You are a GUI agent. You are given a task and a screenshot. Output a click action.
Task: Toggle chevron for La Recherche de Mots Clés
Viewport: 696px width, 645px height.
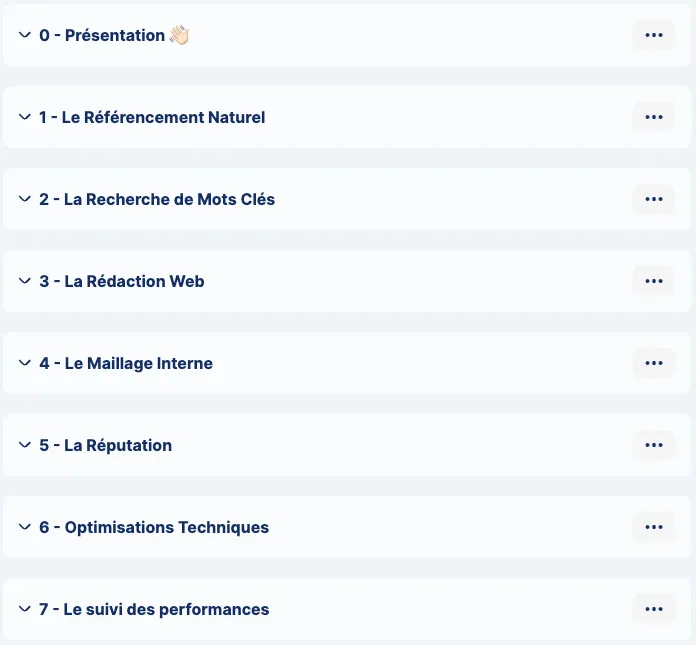pos(25,199)
